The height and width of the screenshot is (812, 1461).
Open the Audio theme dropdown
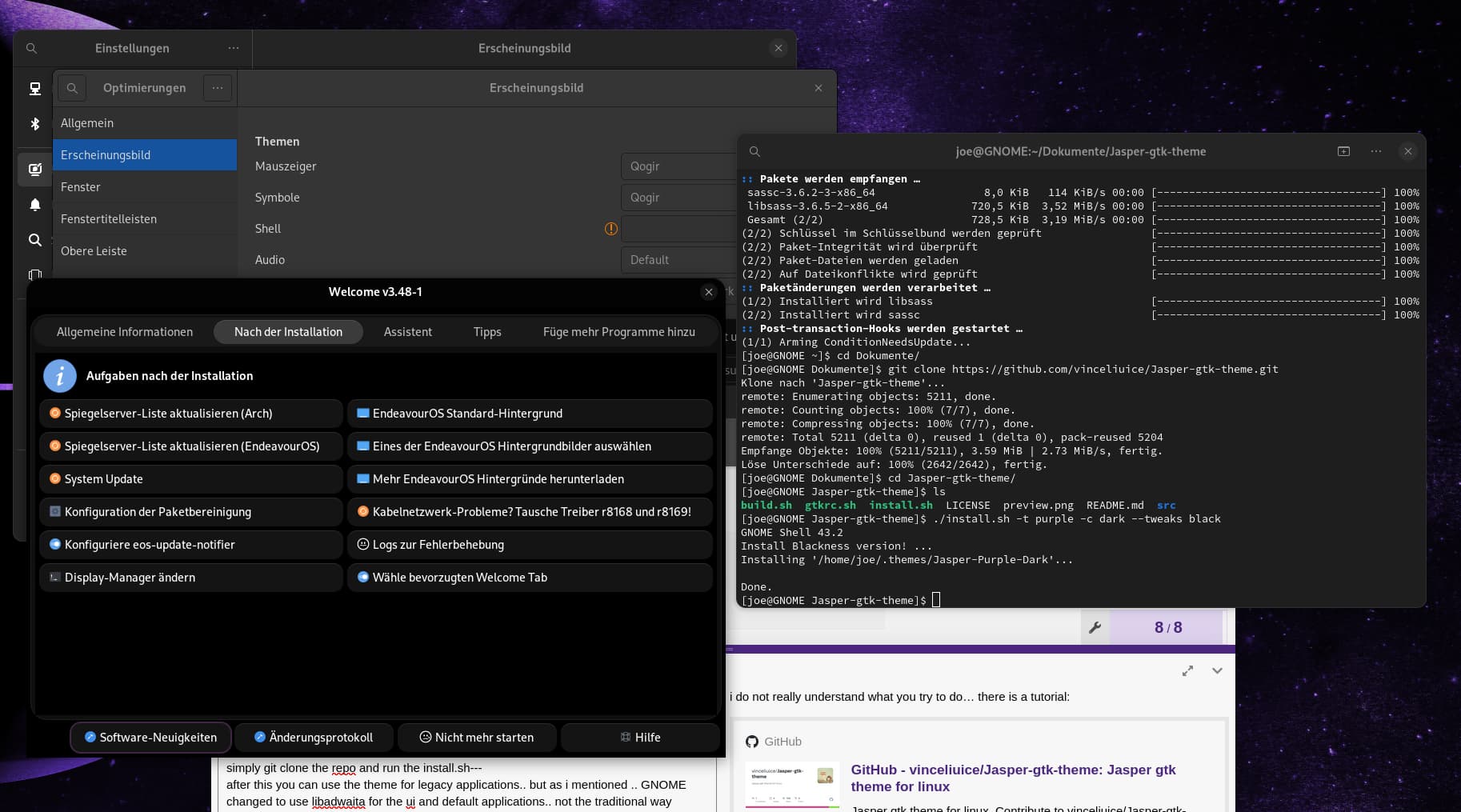pyautogui.click(x=678, y=260)
